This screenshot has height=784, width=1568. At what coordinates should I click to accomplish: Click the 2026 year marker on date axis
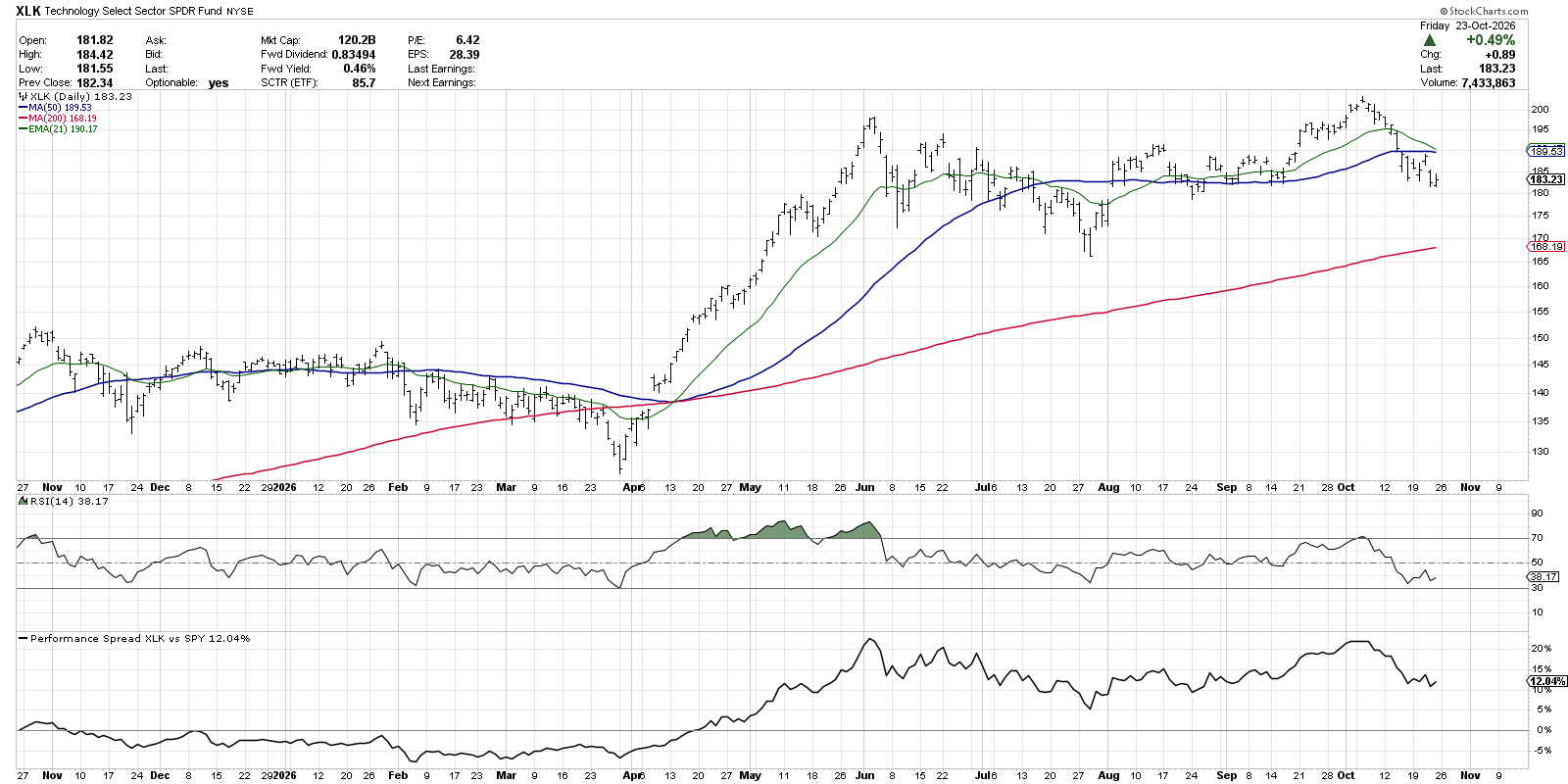tap(284, 487)
